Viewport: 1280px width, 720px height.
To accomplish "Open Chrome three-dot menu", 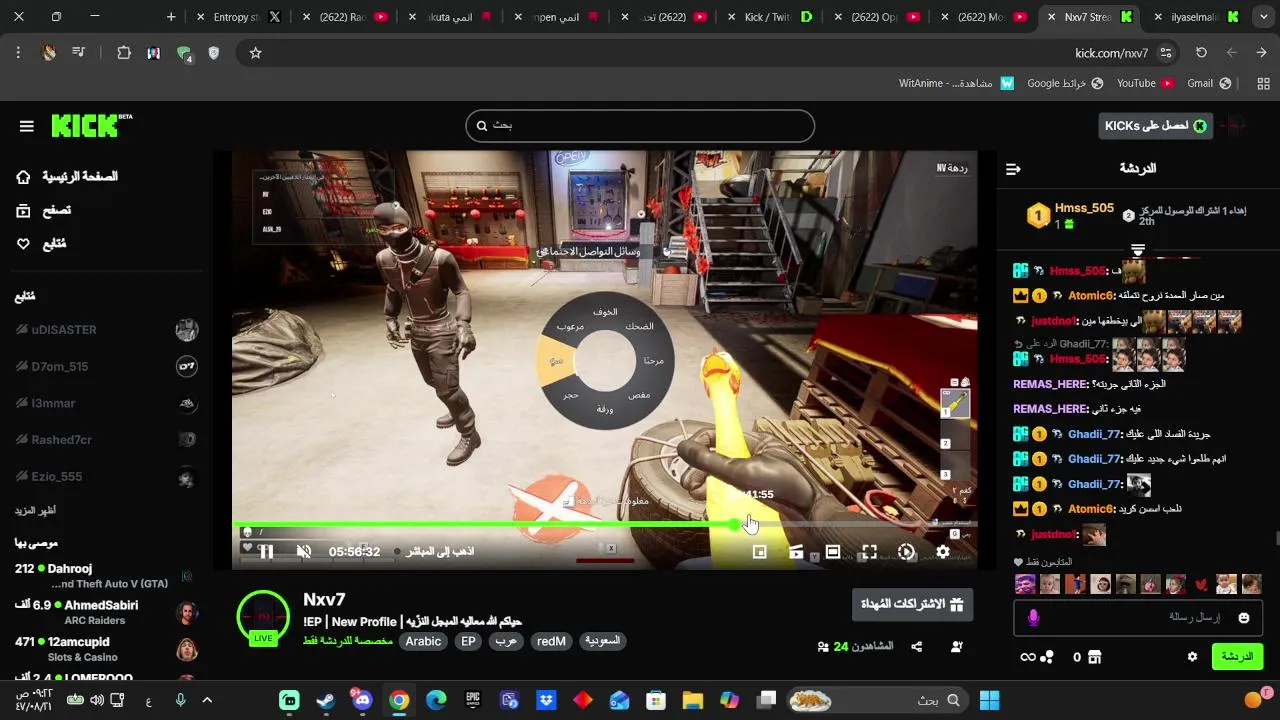I will click(19, 53).
